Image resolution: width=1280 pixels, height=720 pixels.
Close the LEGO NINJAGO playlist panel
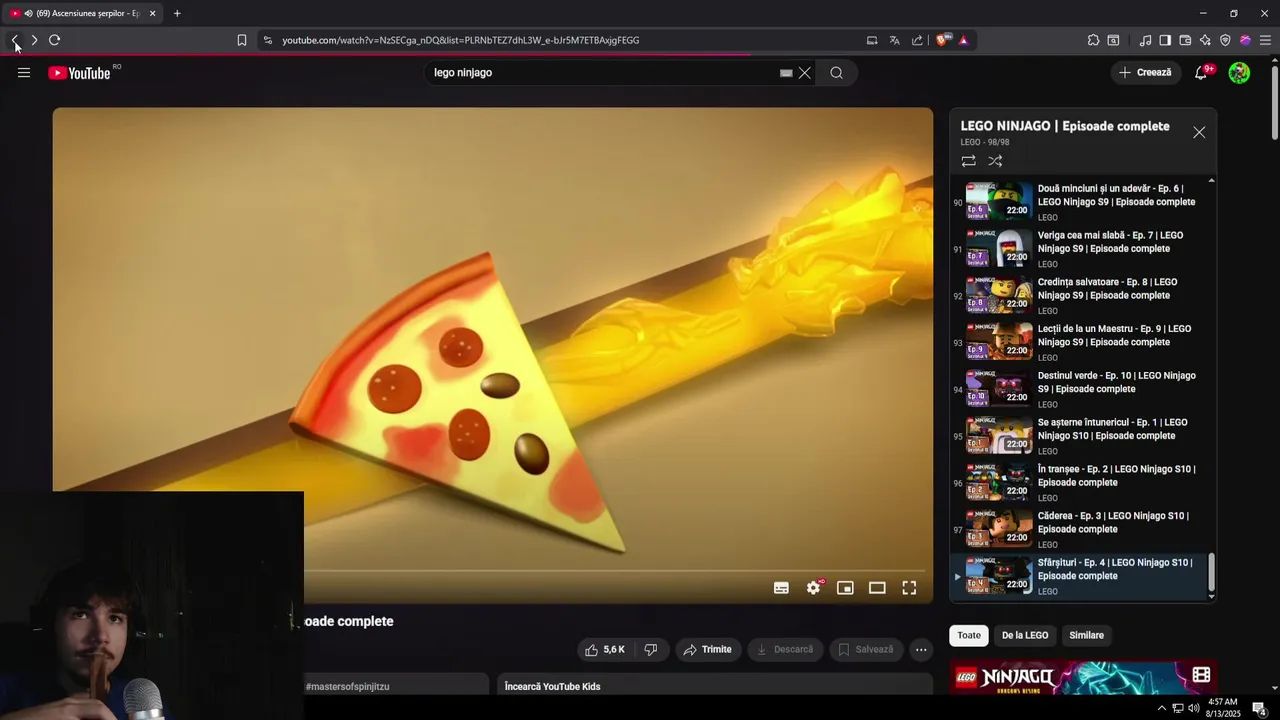click(1199, 132)
